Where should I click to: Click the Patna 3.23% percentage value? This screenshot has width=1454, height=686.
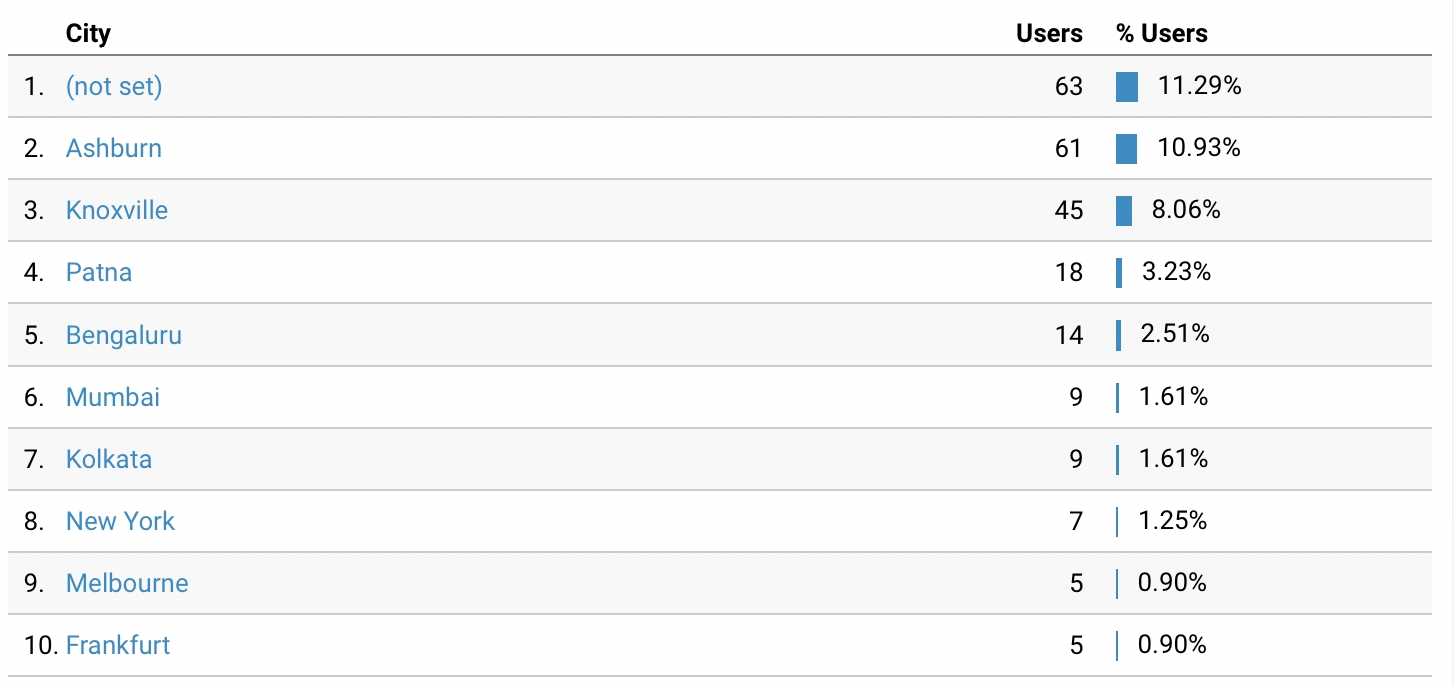(x=1176, y=272)
